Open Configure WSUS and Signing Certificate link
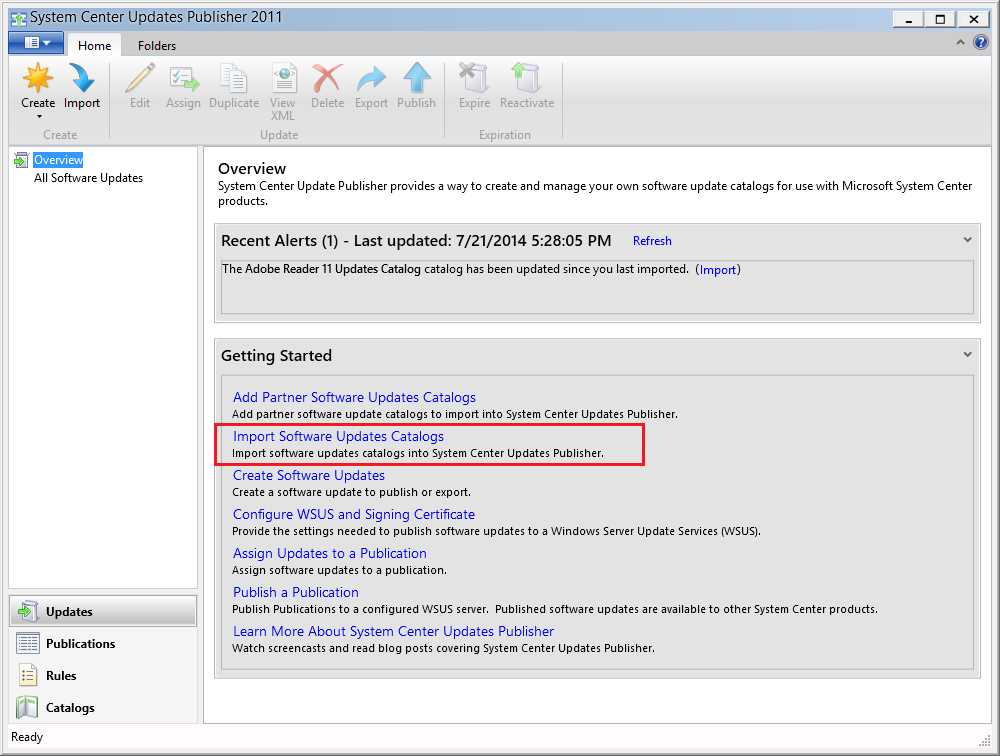 point(354,514)
